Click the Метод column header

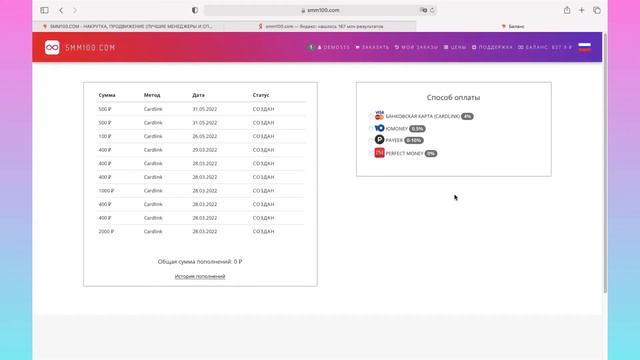[152, 95]
